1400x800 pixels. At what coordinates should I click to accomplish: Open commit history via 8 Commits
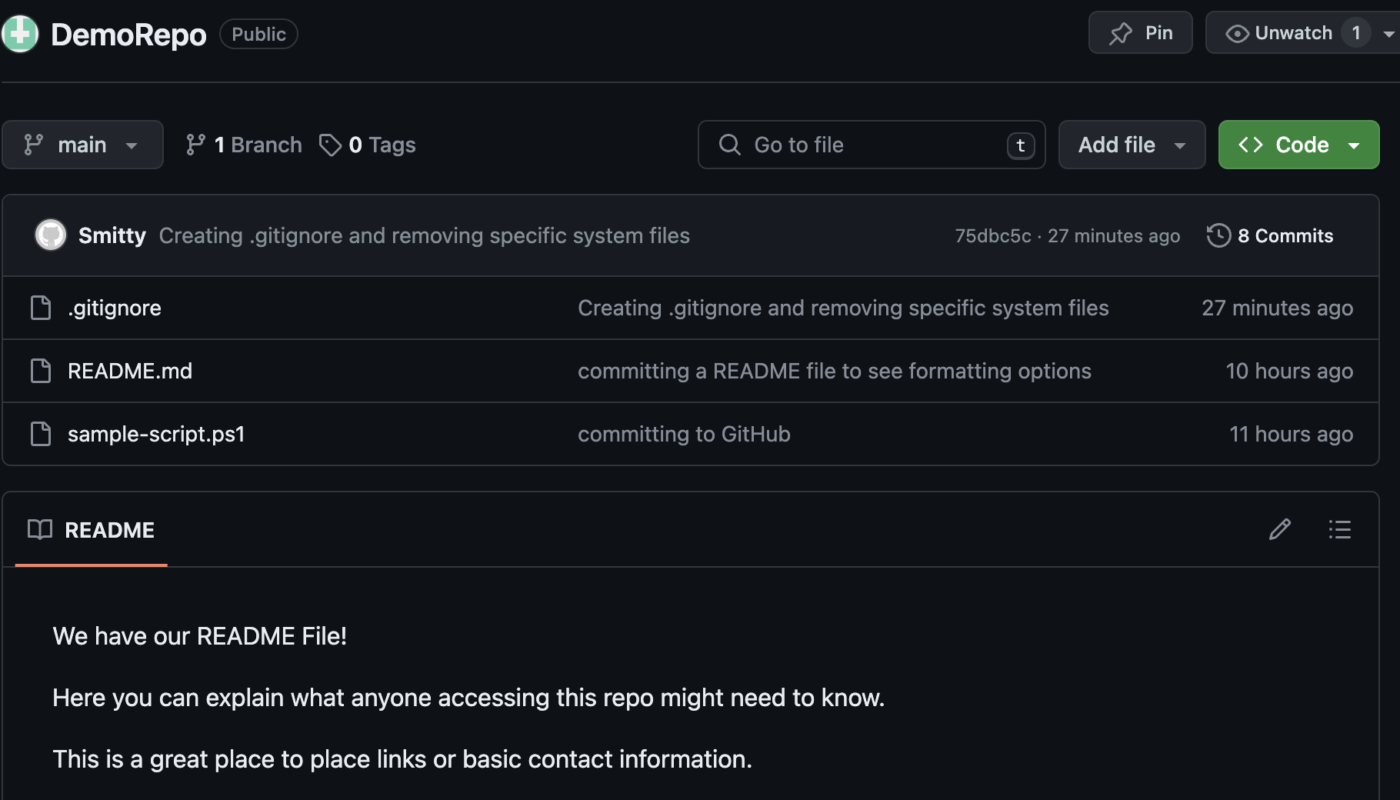click(1270, 236)
